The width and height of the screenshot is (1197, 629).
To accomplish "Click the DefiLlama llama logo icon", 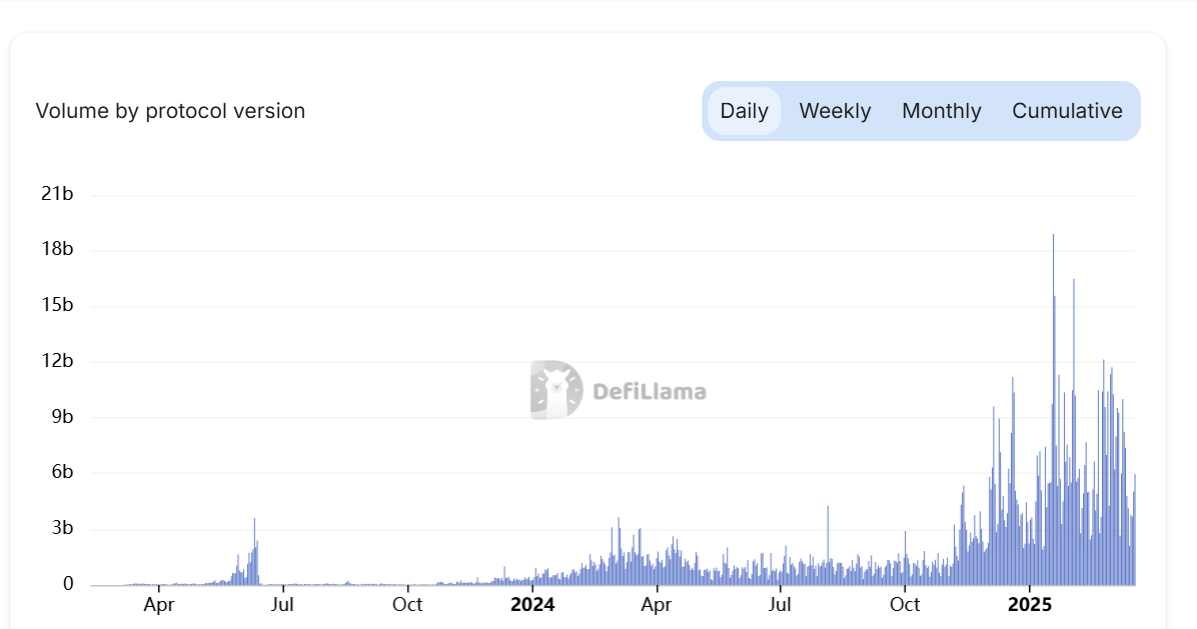I will [x=556, y=390].
